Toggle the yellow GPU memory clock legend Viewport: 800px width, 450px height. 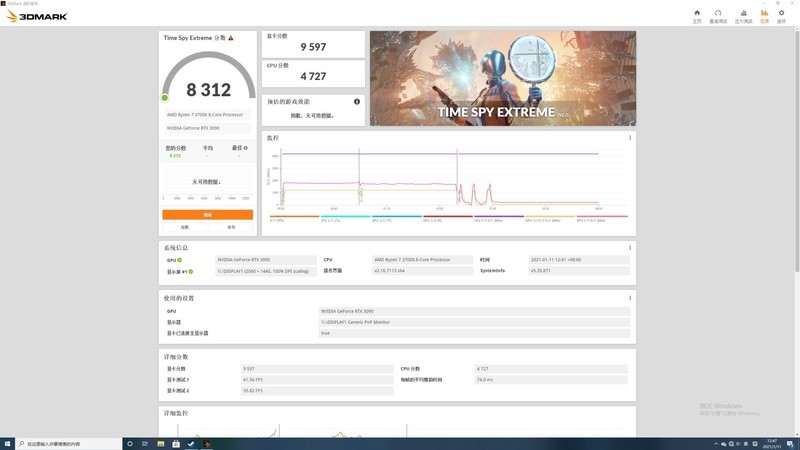pos(551,218)
